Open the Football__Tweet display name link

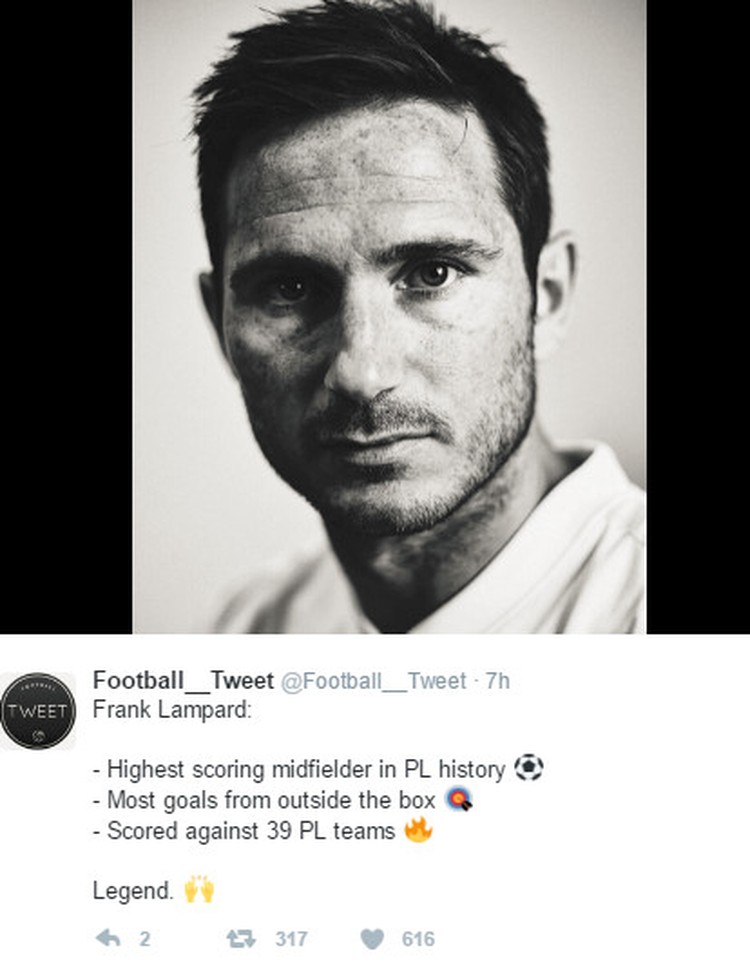click(183, 680)
